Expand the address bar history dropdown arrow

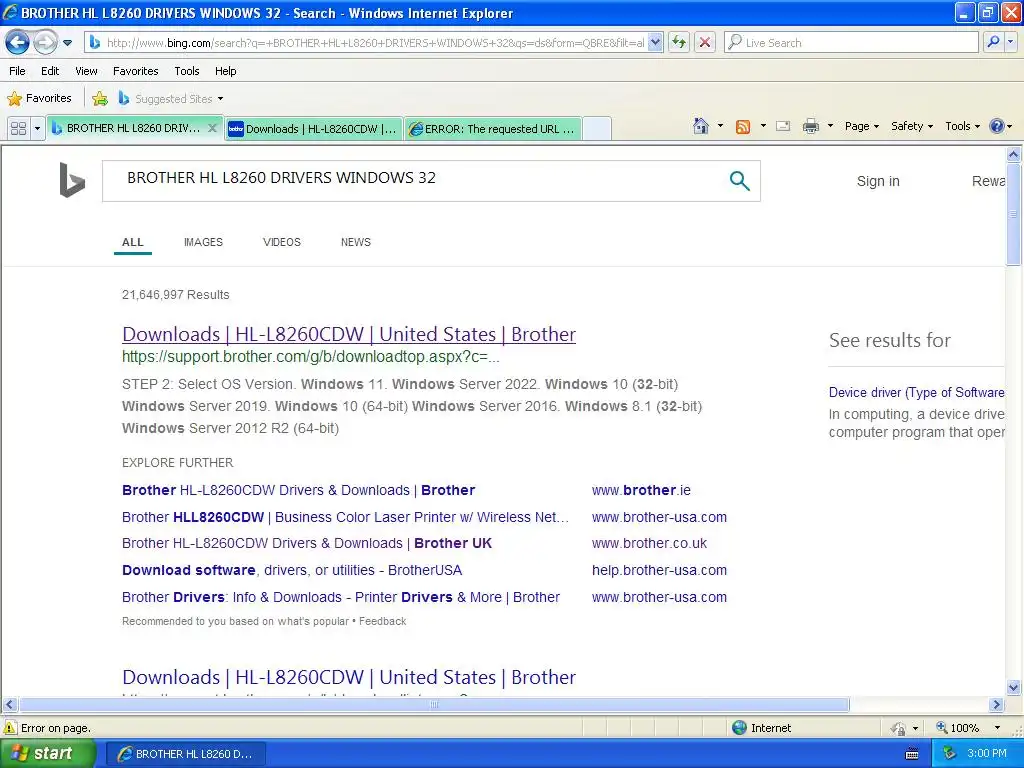(656, 43)
